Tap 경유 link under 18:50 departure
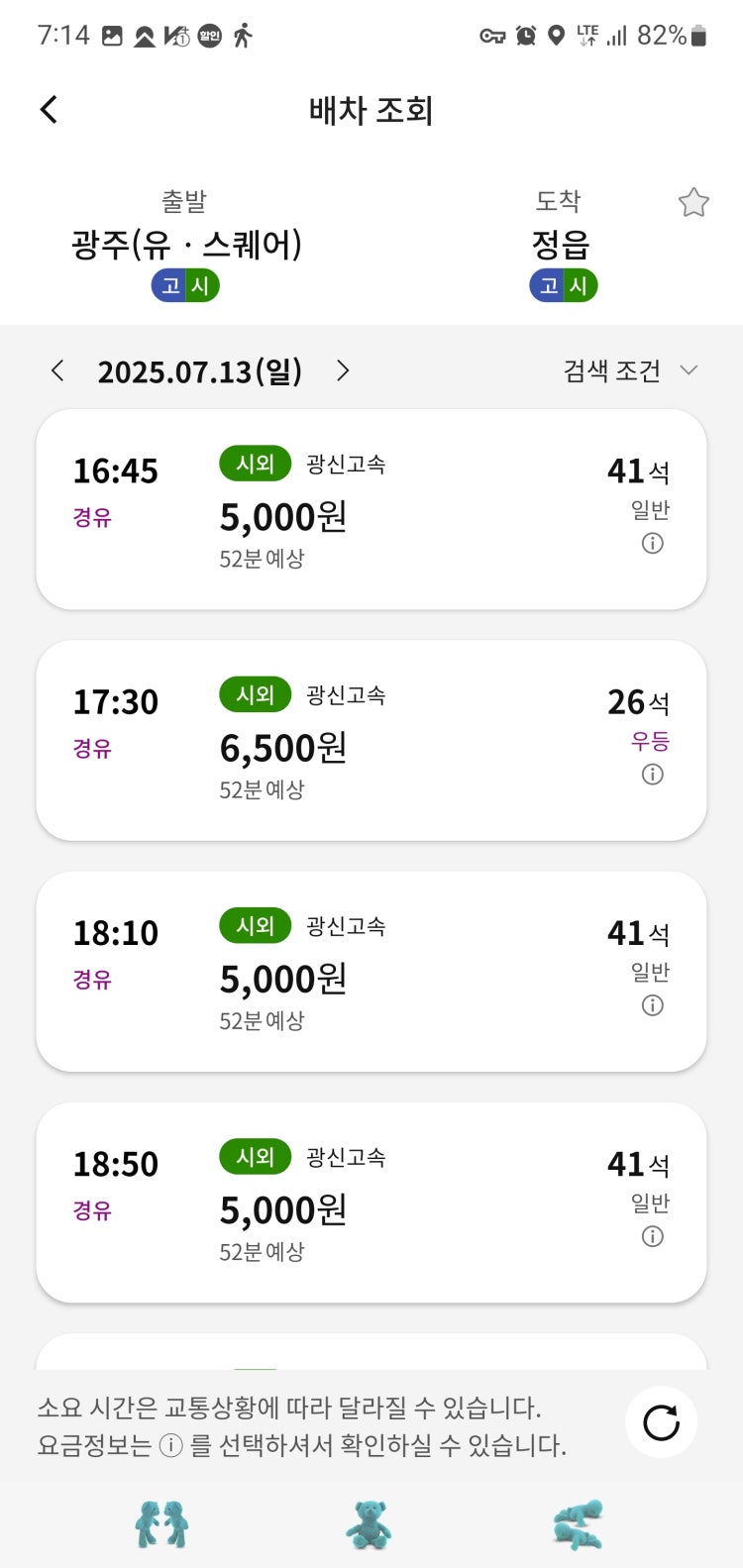This screenshot has width=743, height=1568. [92, 1209]
